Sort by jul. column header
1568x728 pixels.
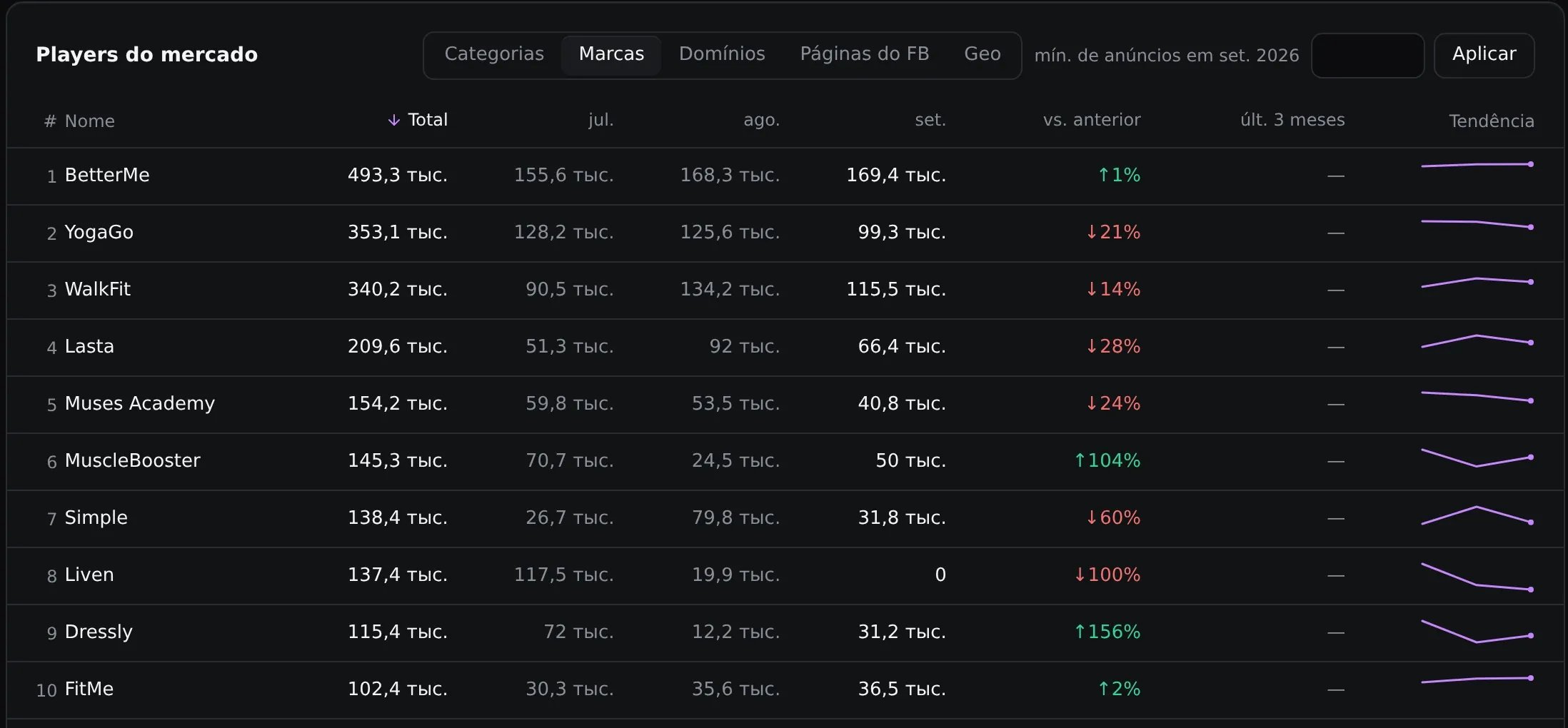(600, 120)
